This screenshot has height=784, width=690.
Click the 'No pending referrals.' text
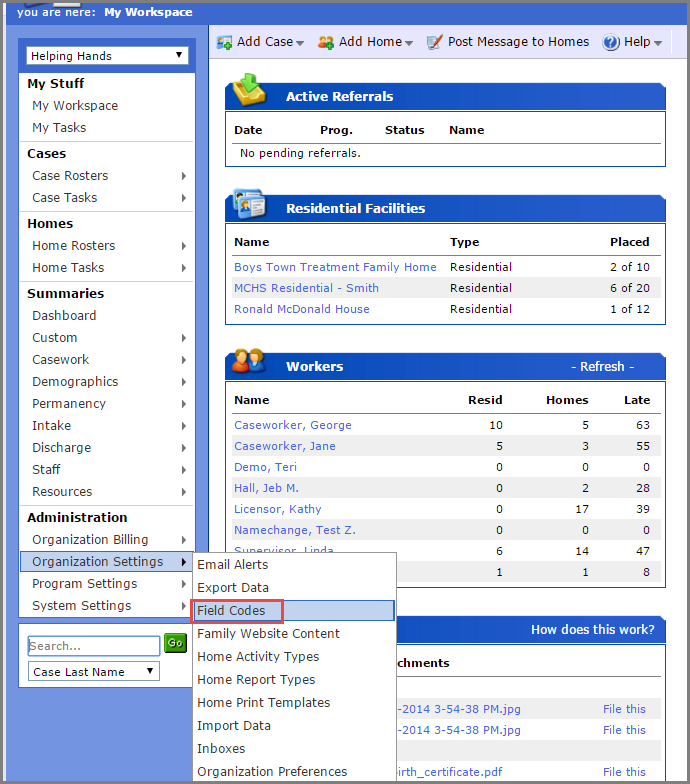point(300,153)
